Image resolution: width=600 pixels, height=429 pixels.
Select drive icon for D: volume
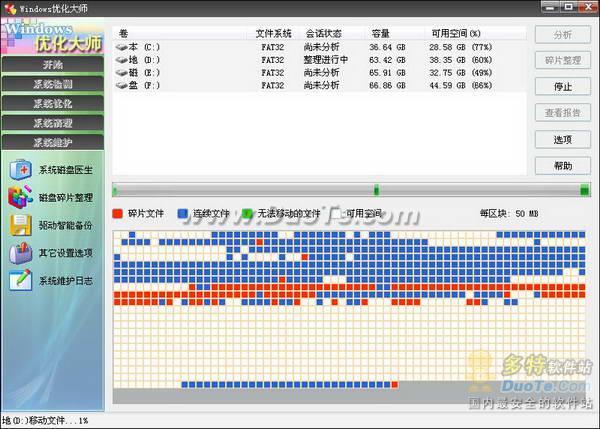[x=122, y=60]
